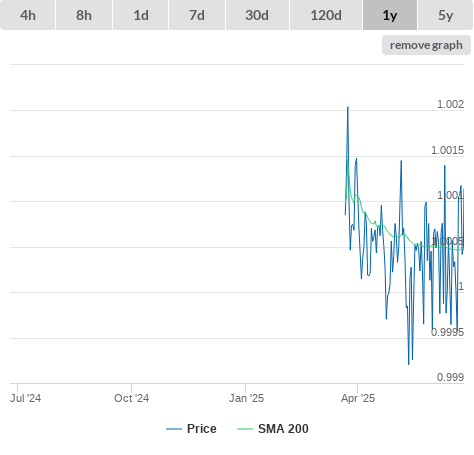The image size is (474, 455).
Task: Click the highest price spike near 1.002
Action: coord(348,107)
